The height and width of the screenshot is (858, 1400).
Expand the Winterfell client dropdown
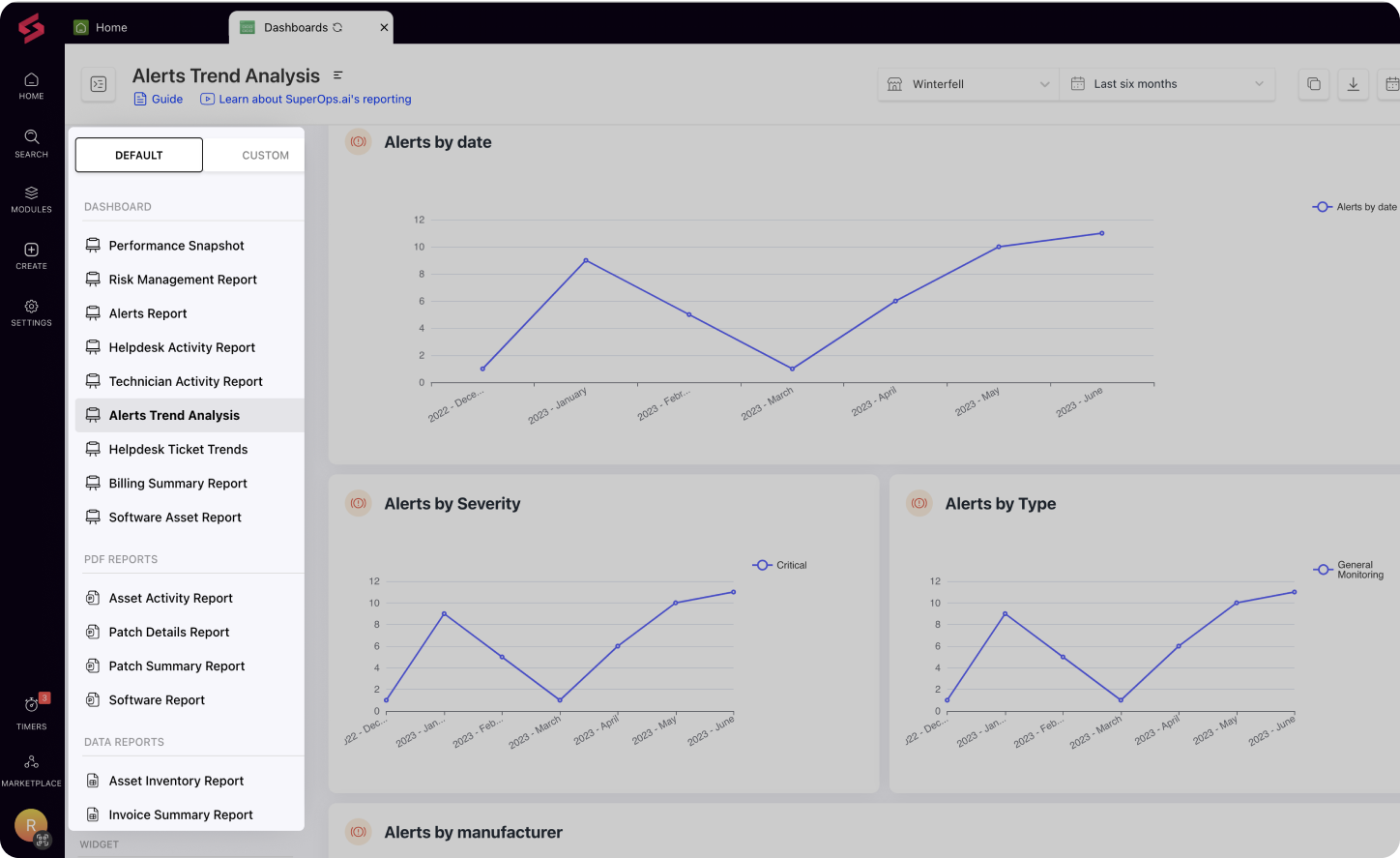point(967,84)
